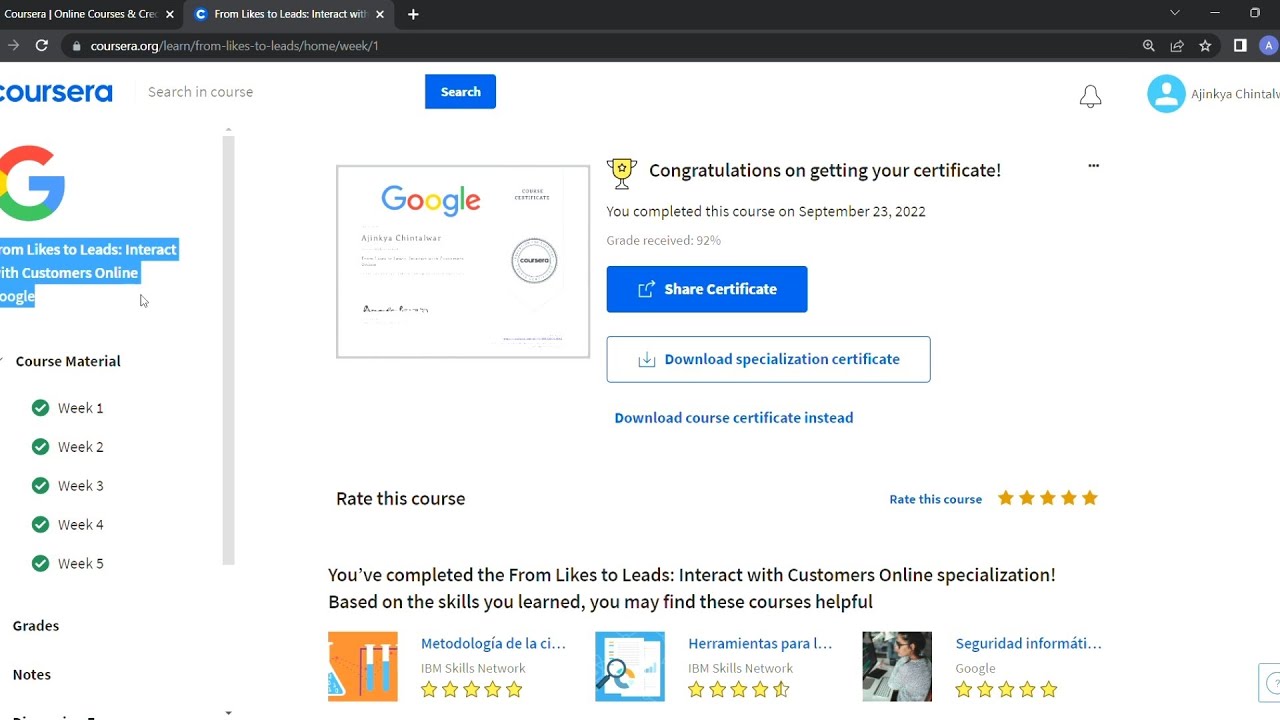This screenshot has height=720, width=1280.
Task: Click the sidebar scroll up arrow
Action: click(228, 130)
